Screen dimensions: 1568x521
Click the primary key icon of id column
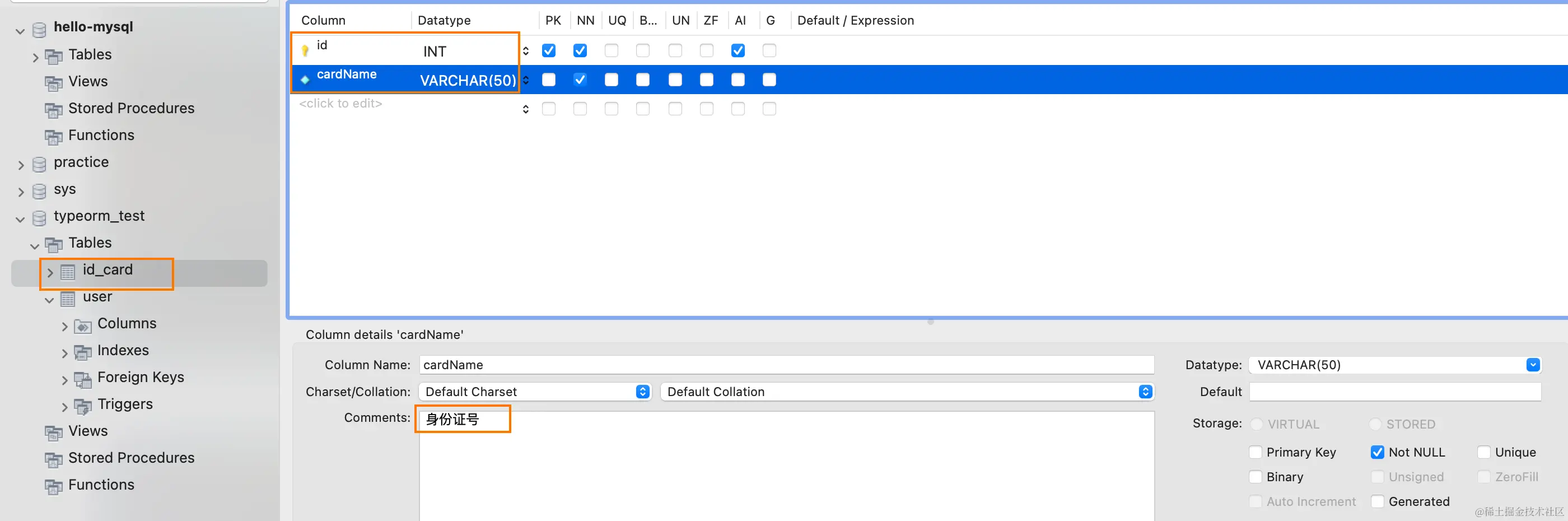(305, 50)
